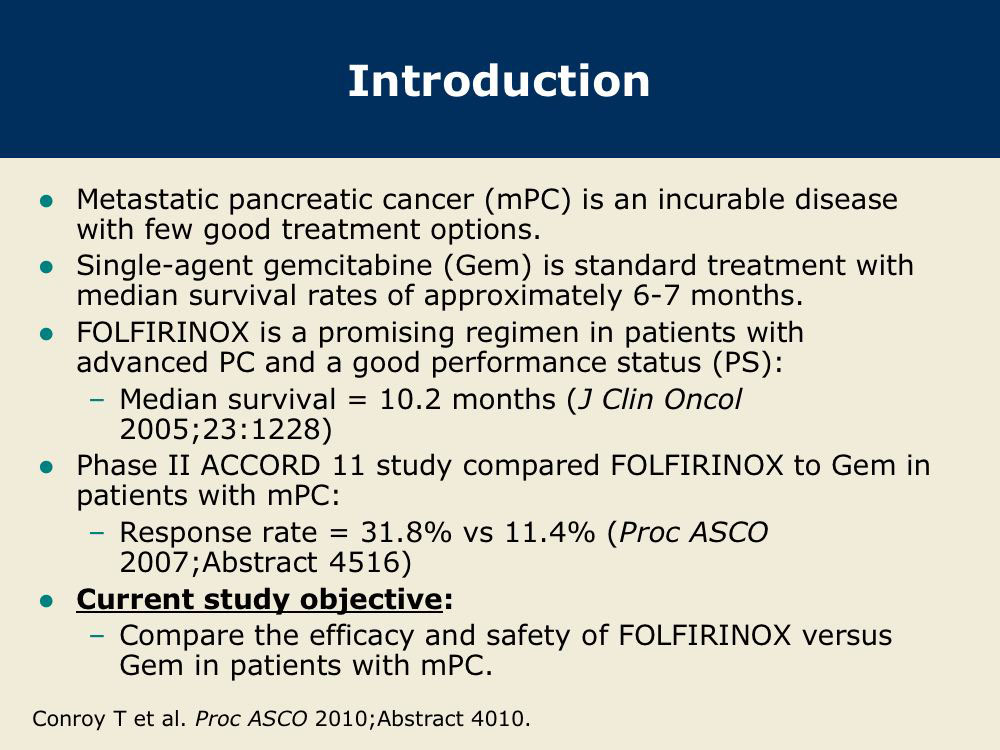Click the Introduction slide title
Viewport: 1000px width, 750px height.
[x=499, y=81]
